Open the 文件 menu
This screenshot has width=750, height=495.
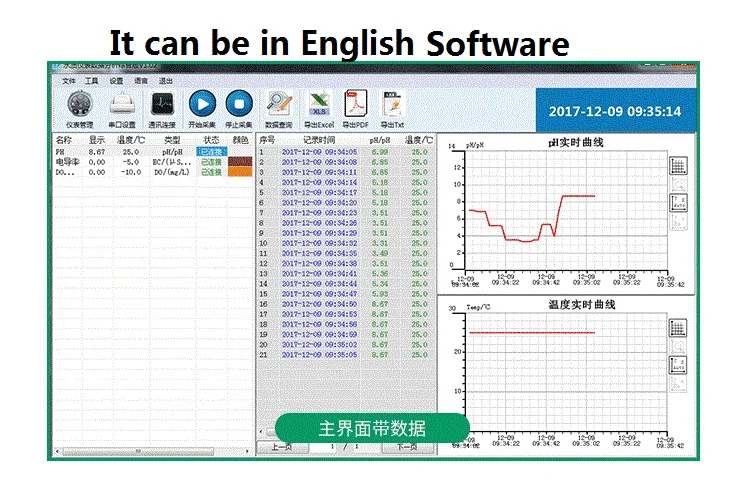tap(69, 81)
